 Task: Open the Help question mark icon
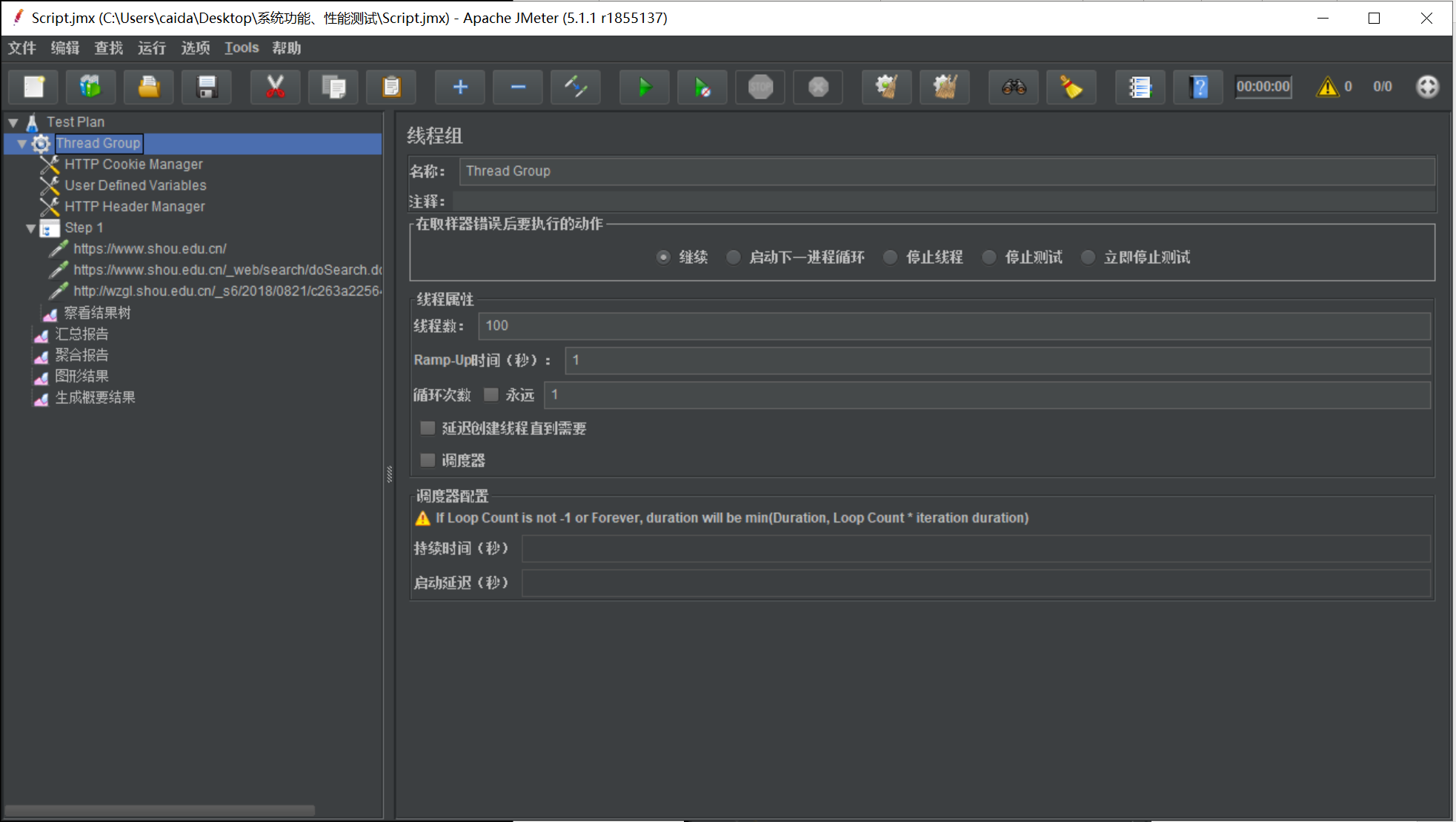coord(1198,87)
